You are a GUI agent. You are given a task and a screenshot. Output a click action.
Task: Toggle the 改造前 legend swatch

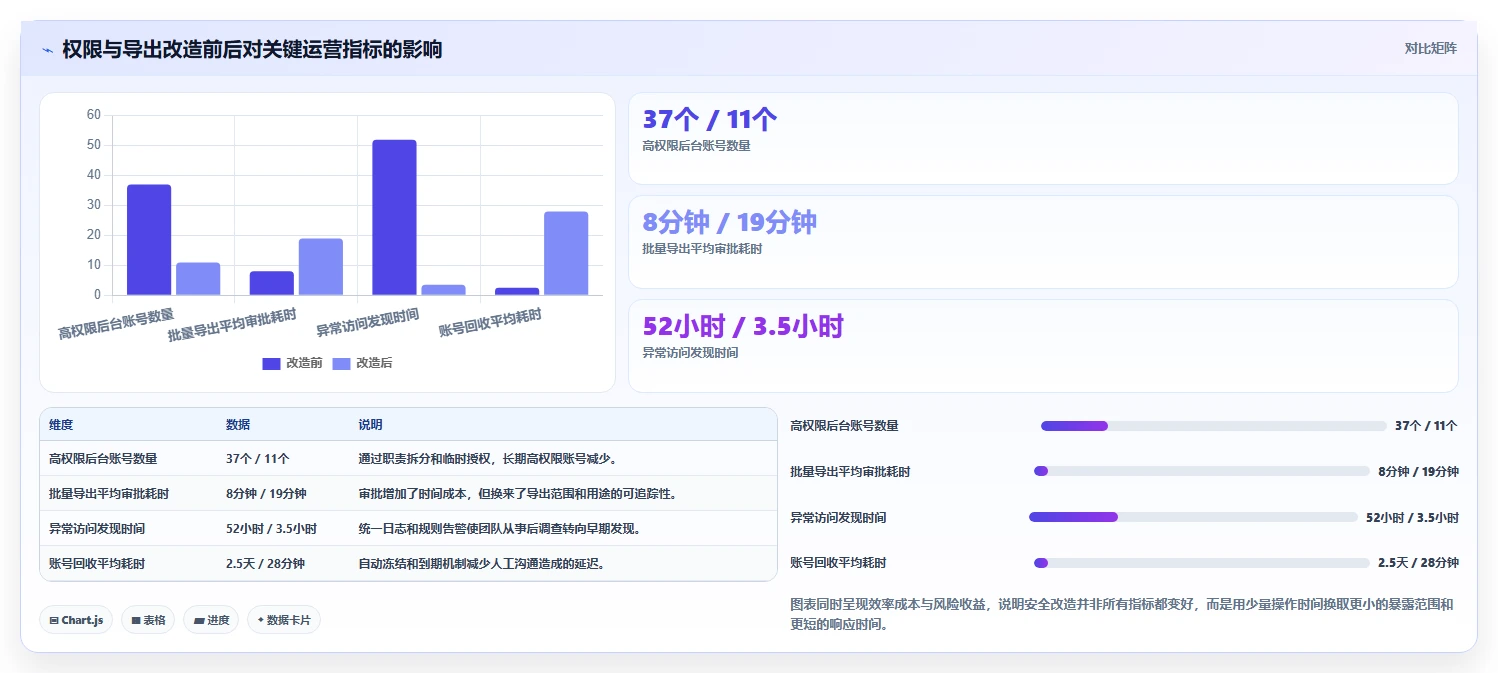(271, 363)
